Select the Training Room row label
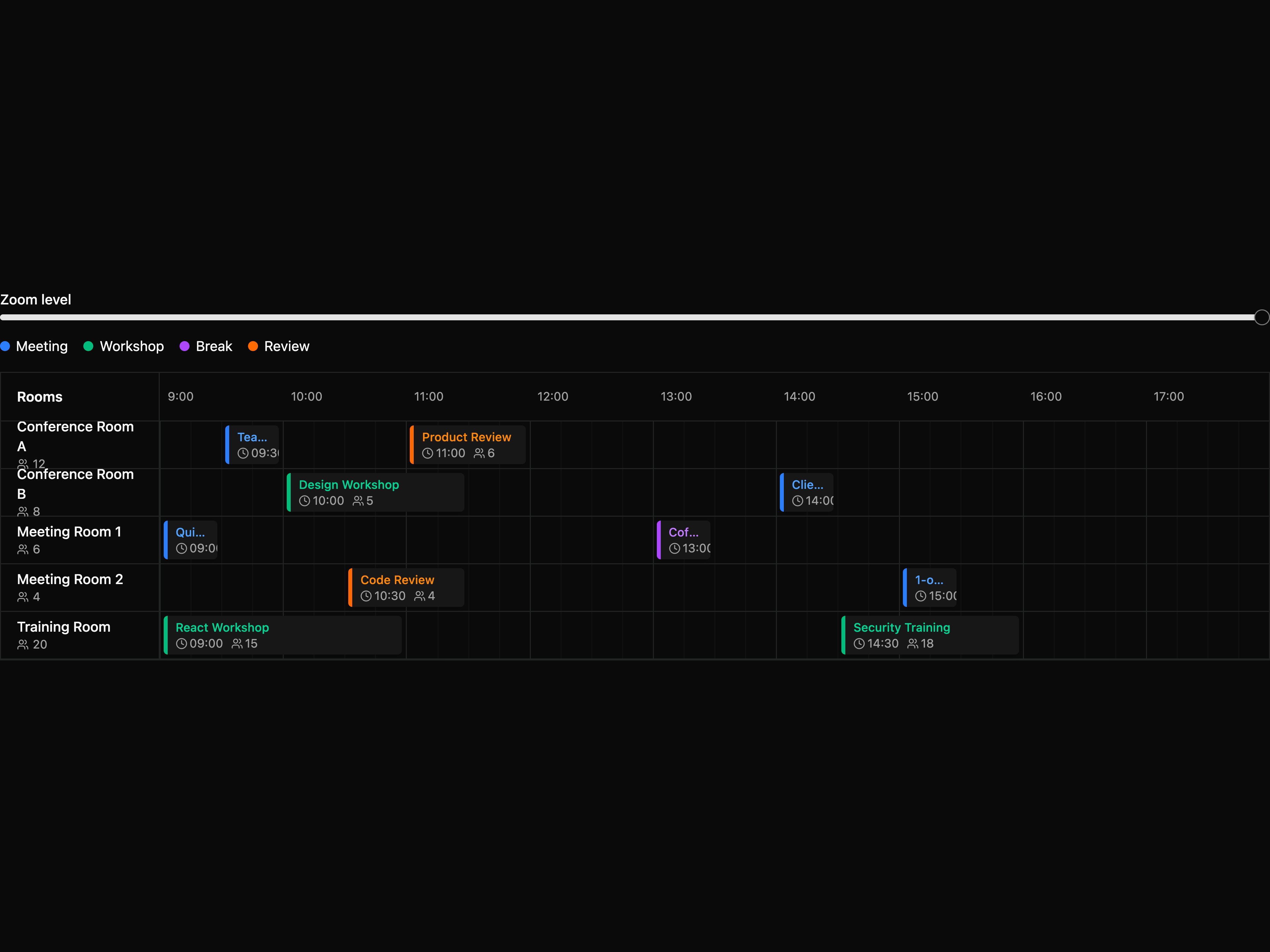The width and height of the screenshot is (1270, 952). (x=64, y=627)
